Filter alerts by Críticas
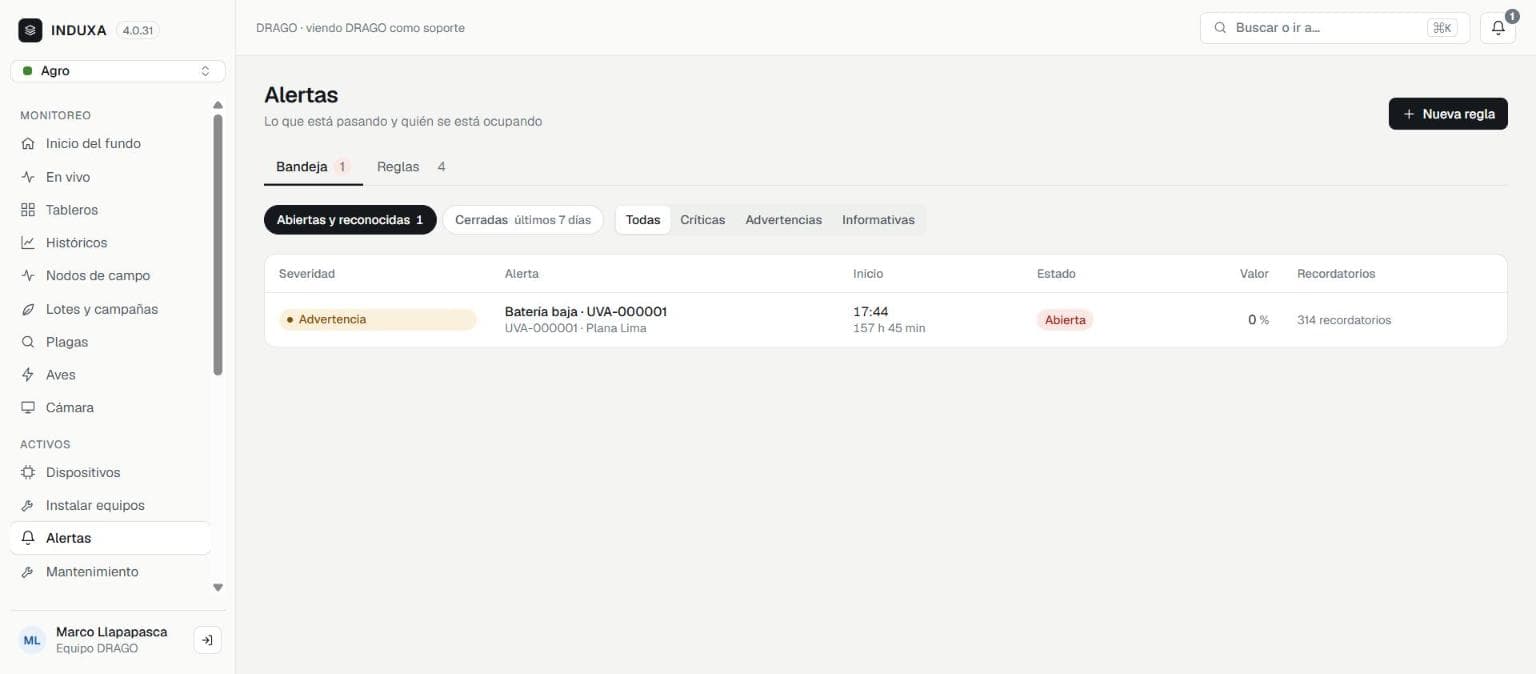 pyautogui.click(x=703, y=220)
